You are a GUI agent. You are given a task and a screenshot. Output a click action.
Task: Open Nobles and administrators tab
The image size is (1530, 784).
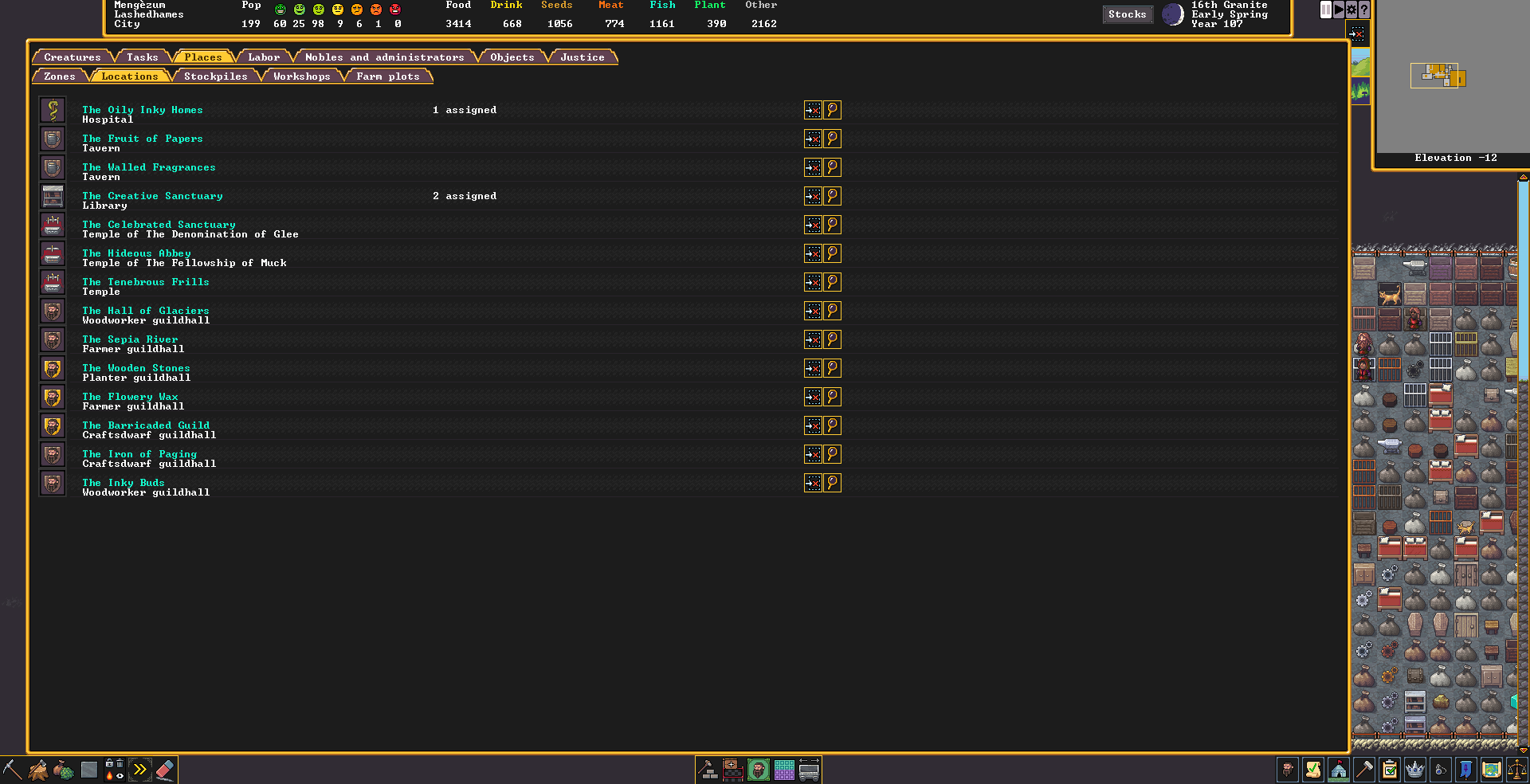(x=385, y=57)
